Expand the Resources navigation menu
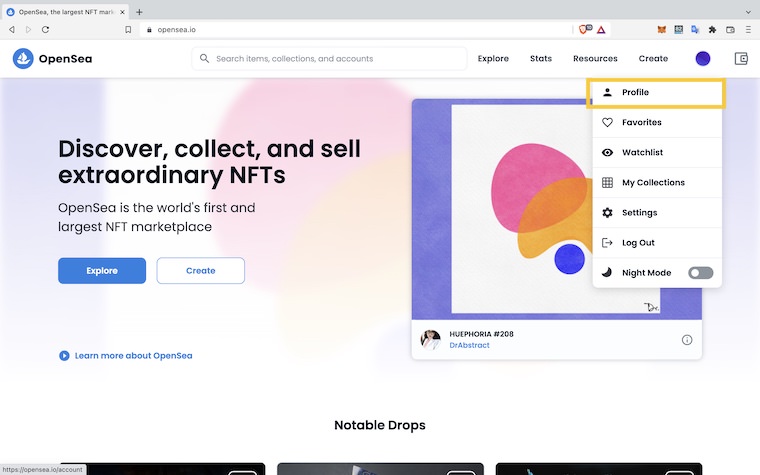The height and width of the screenshot is (475, 760). [595, 59]
